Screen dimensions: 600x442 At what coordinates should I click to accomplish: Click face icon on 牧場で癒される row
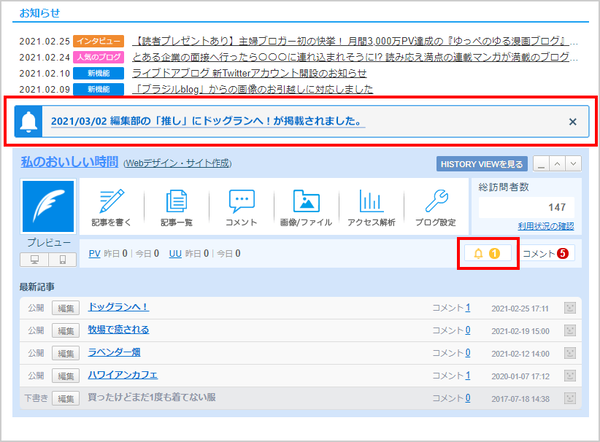click(x=570, y=331)
